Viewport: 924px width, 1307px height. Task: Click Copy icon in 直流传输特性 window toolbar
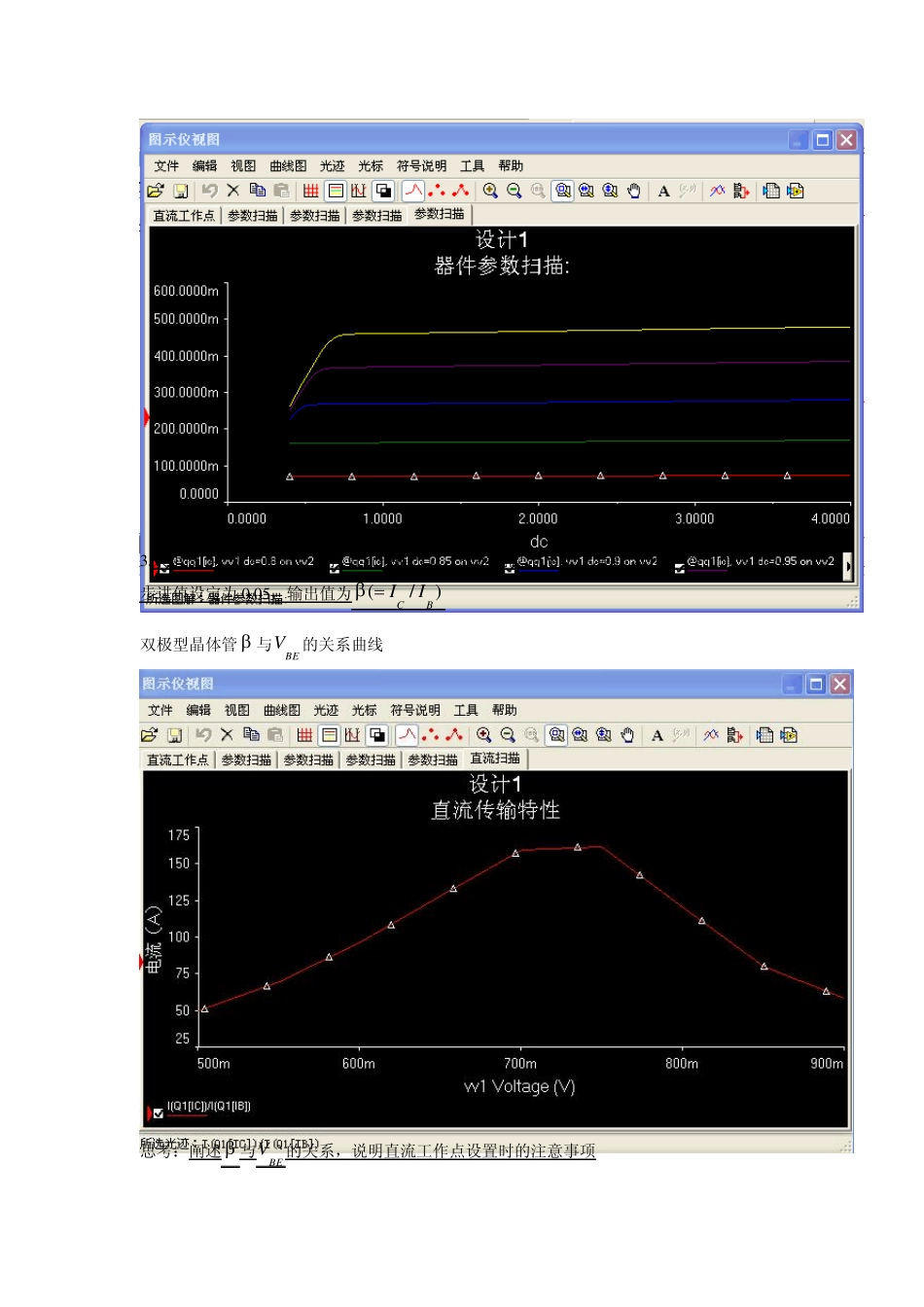click(252, 735)
